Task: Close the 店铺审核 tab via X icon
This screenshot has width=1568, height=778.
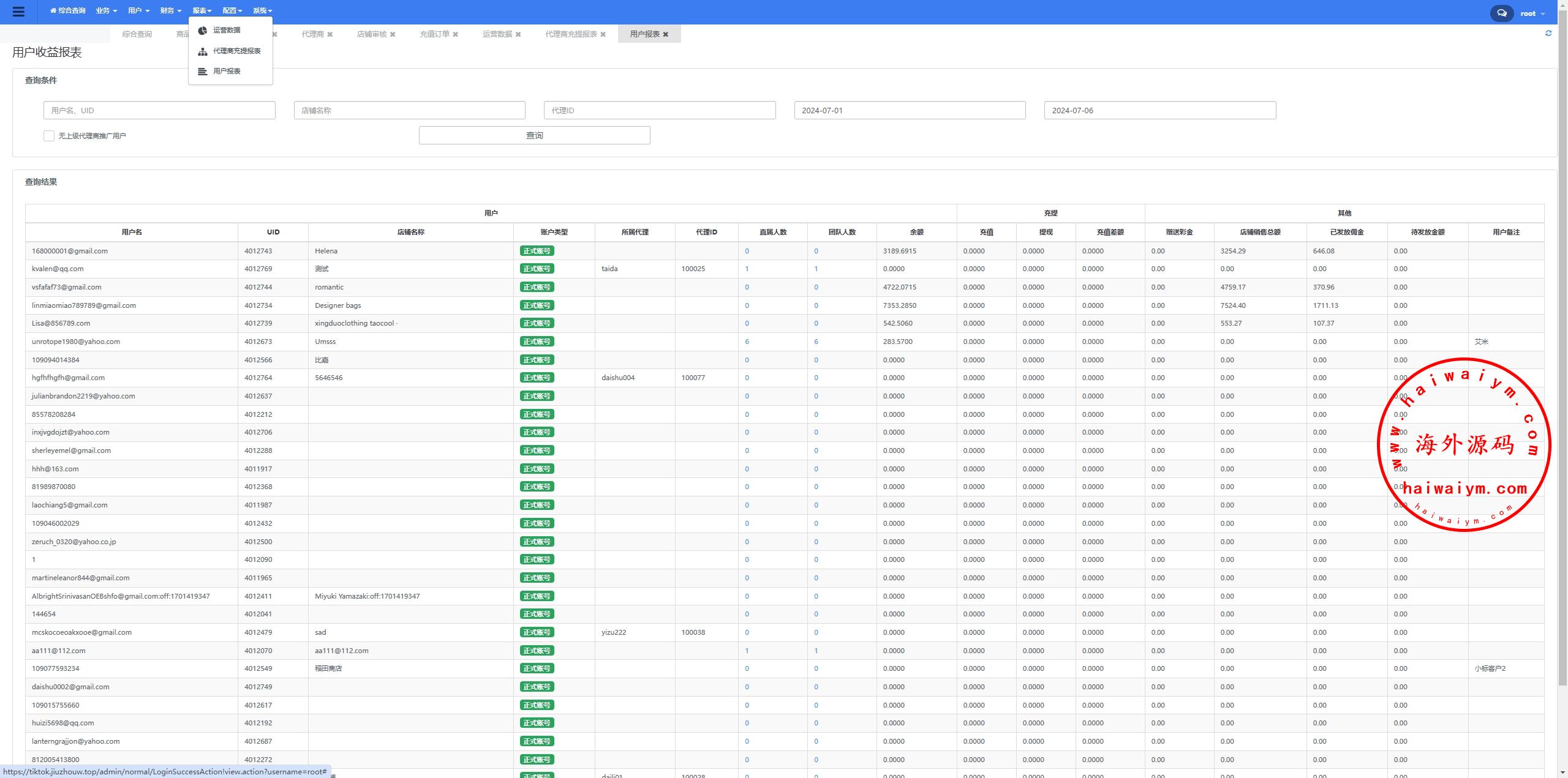Action: [393, 34]
